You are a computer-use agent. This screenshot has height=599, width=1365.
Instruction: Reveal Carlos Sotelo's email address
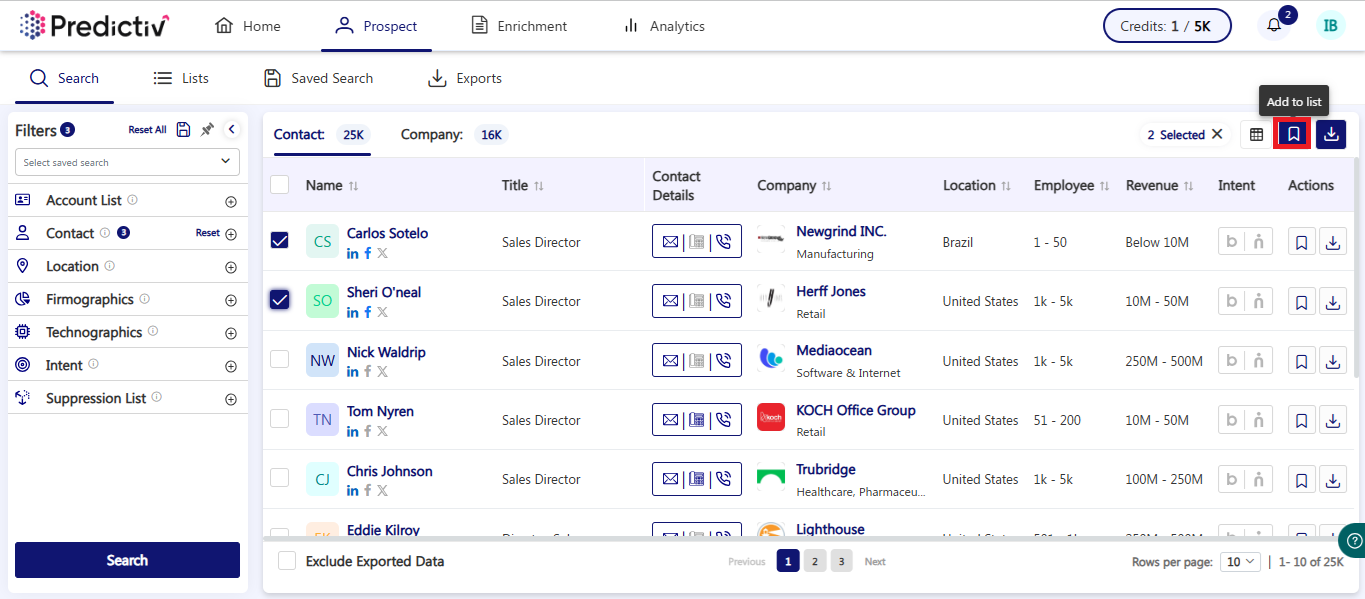670,242
